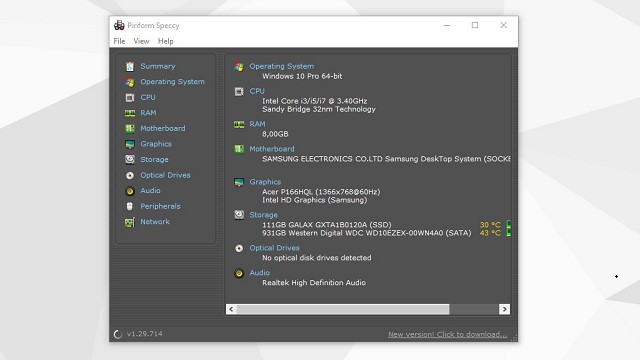Click 'New version! Click to download...' link
This screenshot has width=640, height=360.
447,334
